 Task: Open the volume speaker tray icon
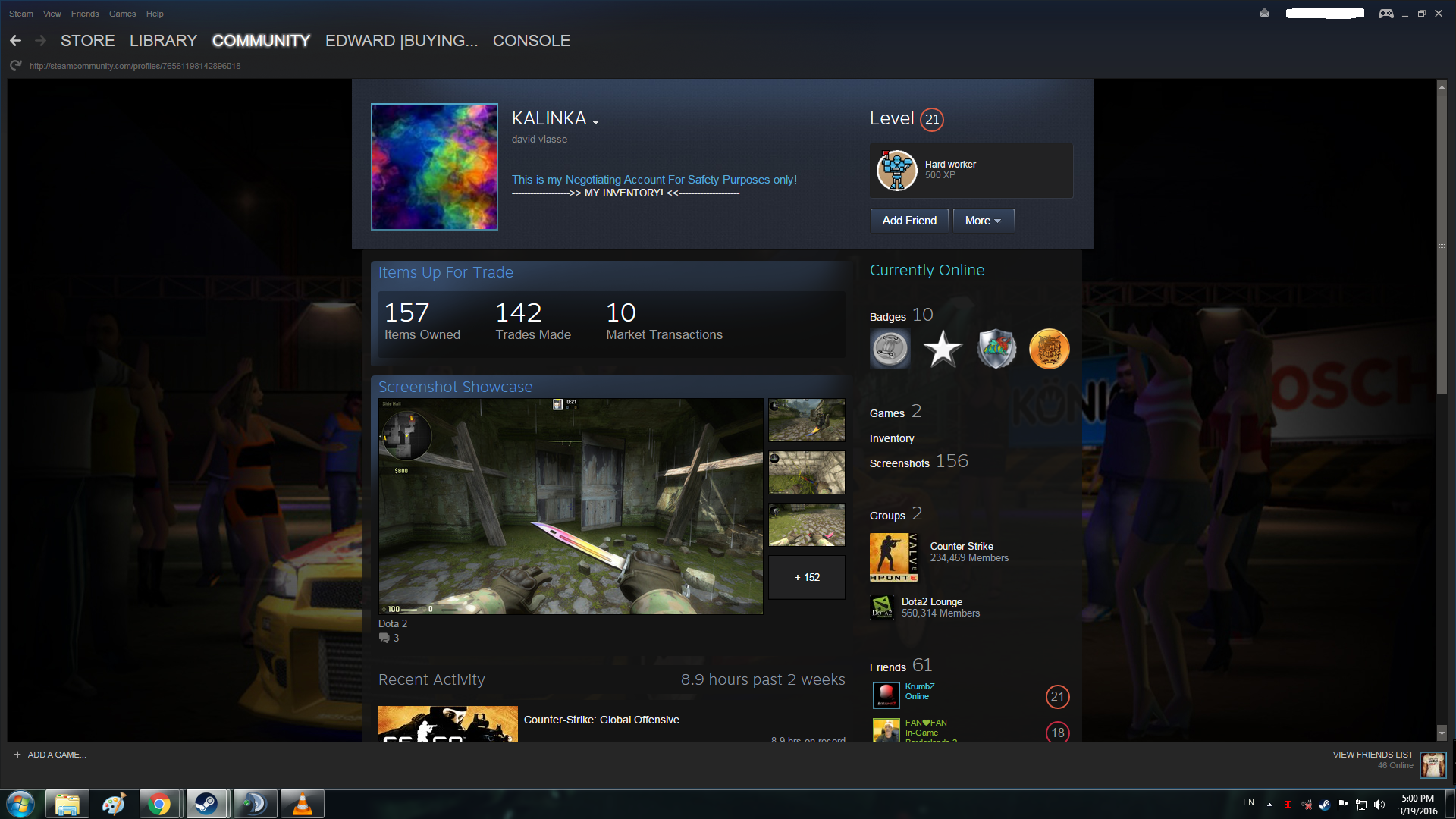point(1379,805)
